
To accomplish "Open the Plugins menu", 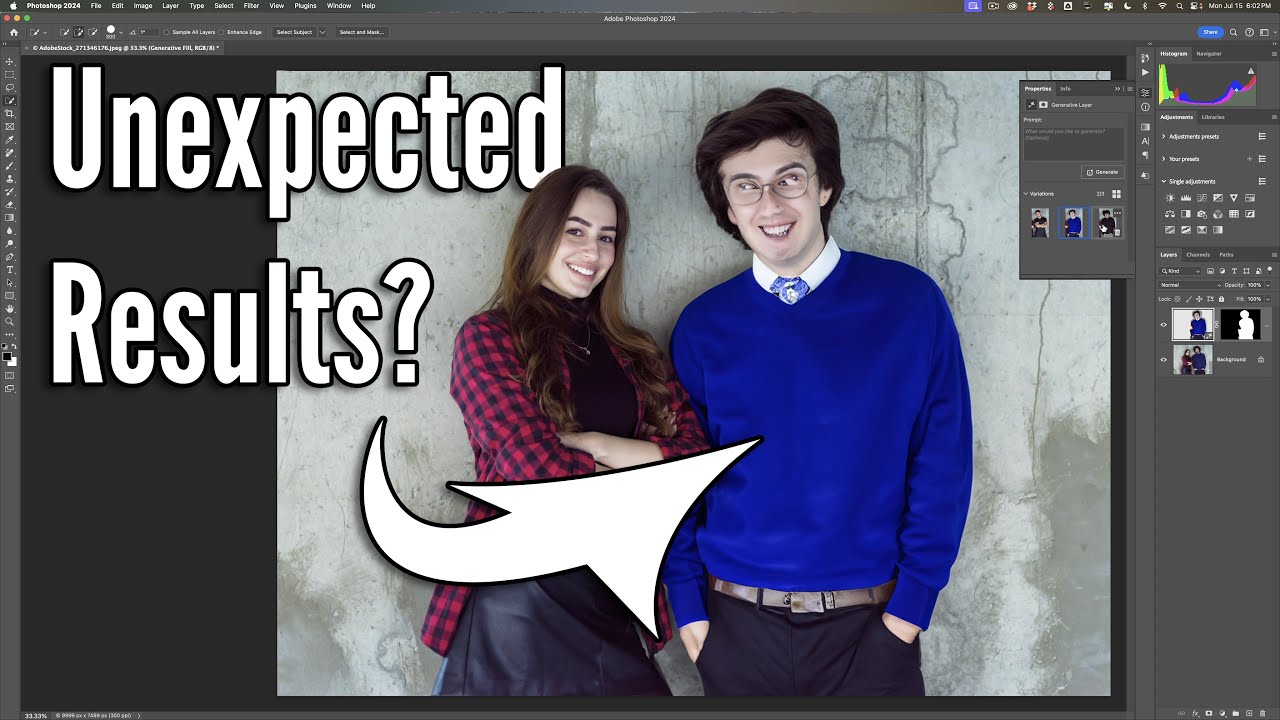I will pos(305,6).
